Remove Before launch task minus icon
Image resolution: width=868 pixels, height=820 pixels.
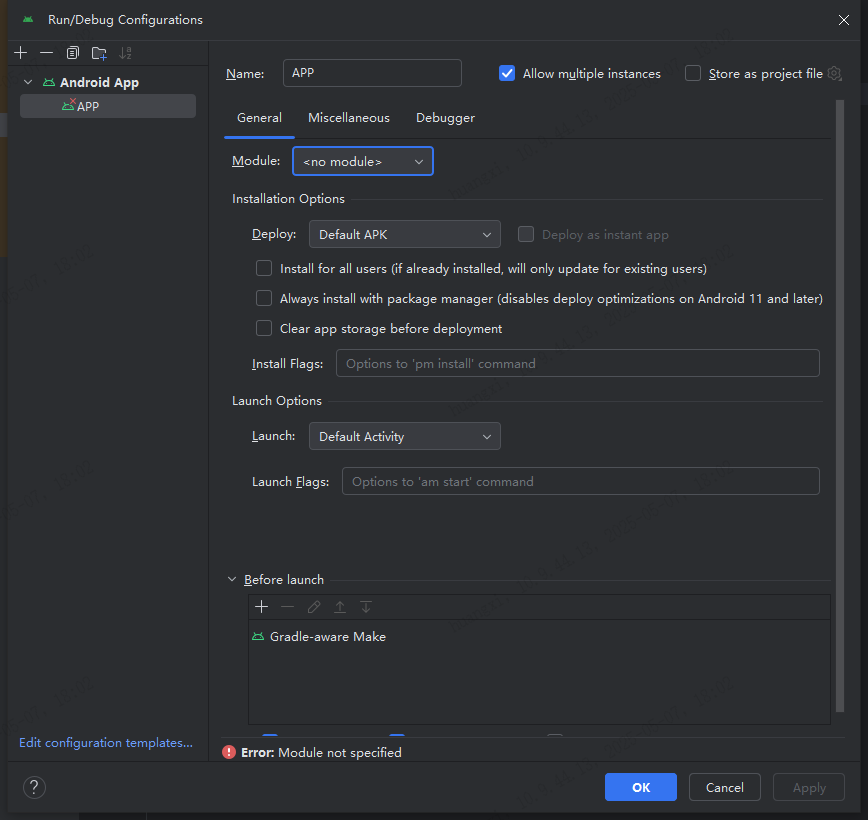(x=287, y=607)
